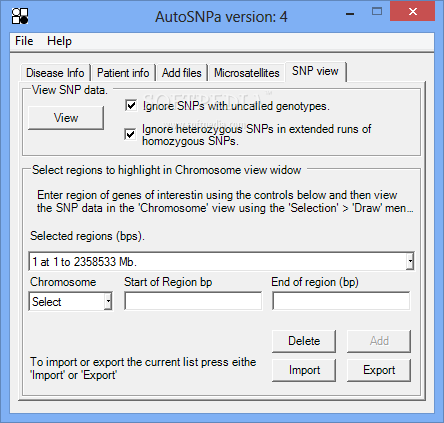Click the 'Selected regions (bps).' label

click(87, 236)
